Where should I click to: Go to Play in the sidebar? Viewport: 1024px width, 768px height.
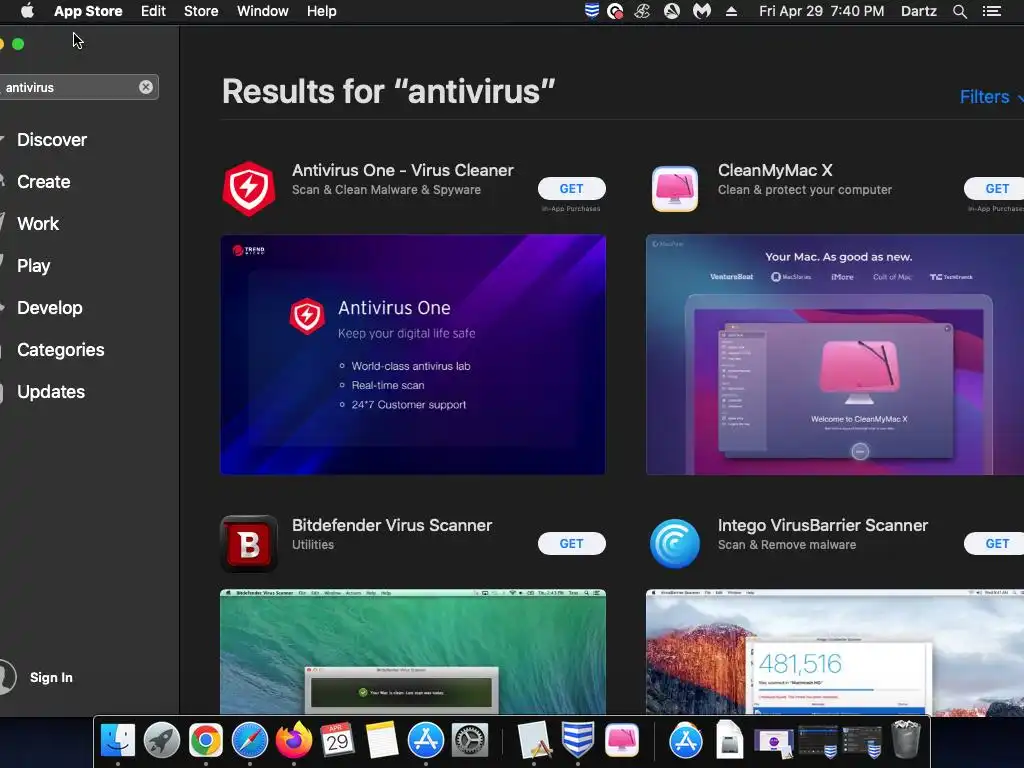33,266
